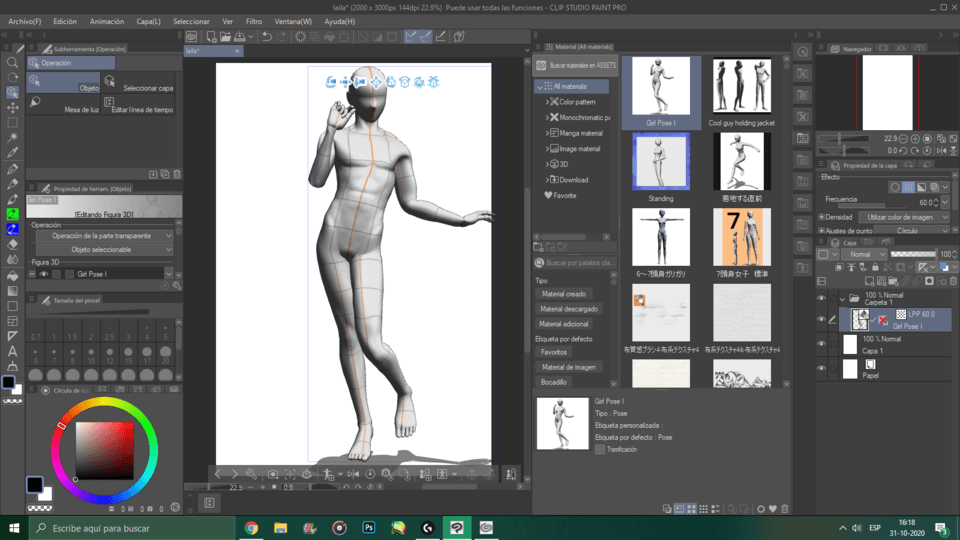Pick the Eyedropper tool

click(12, 153)
